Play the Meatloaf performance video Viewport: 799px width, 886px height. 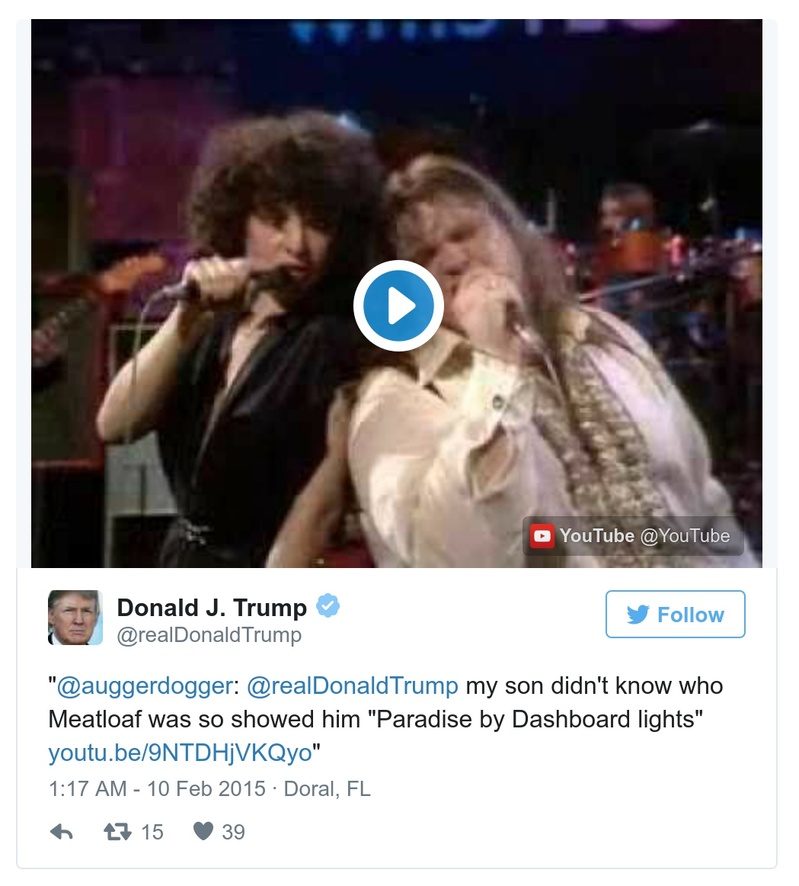coord(399,305)
